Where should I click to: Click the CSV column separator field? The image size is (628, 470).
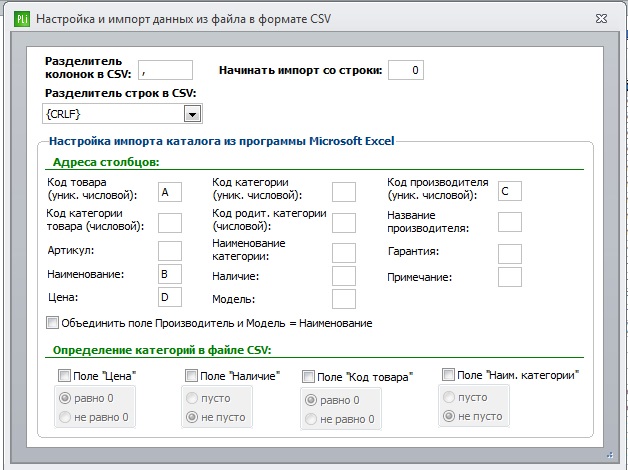pyautogui.click(x=165, y=70)
